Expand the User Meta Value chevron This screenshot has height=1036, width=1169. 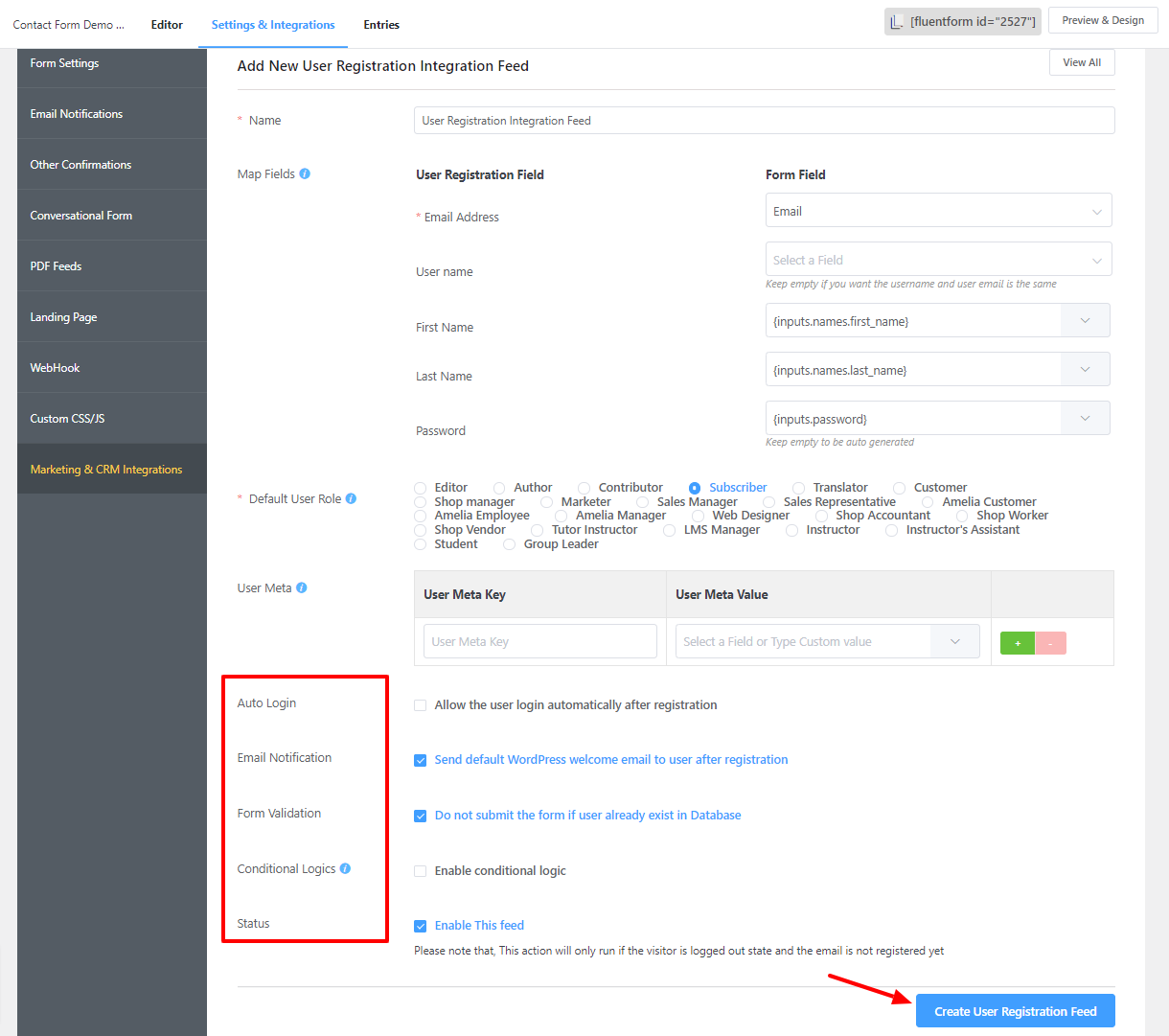tap(955, 642)
